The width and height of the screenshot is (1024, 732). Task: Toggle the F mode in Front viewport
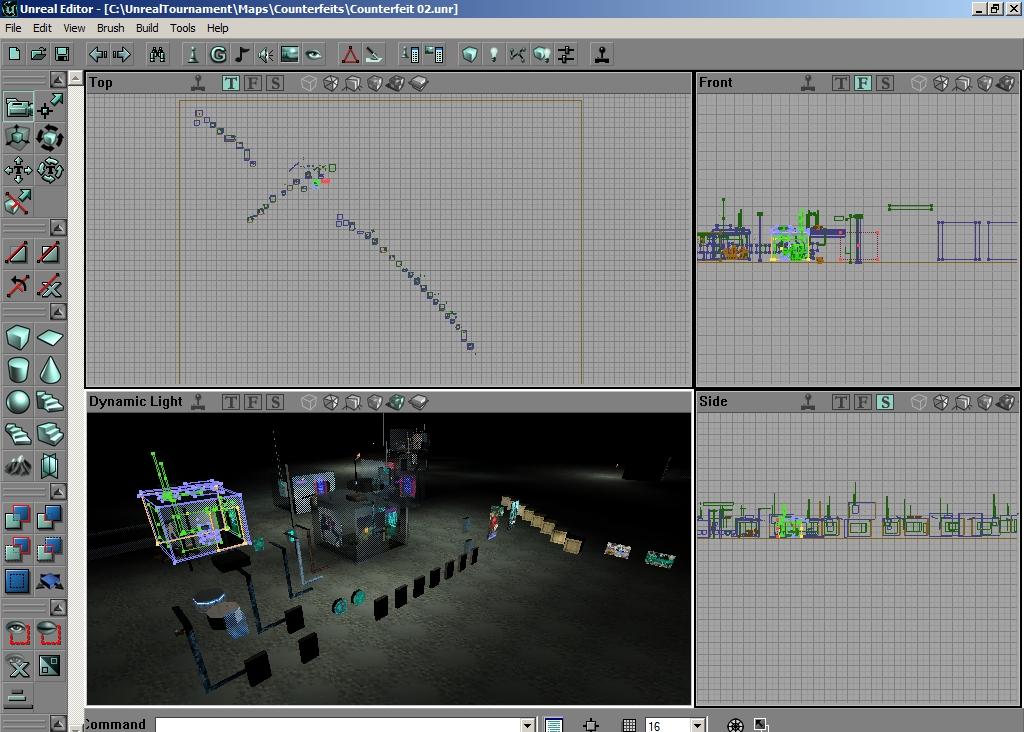coord(862,83)
